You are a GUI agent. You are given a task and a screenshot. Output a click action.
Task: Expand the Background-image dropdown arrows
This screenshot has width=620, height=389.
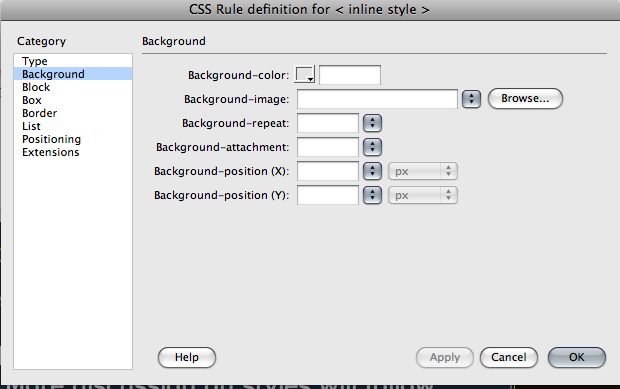[x=471, y=99]
